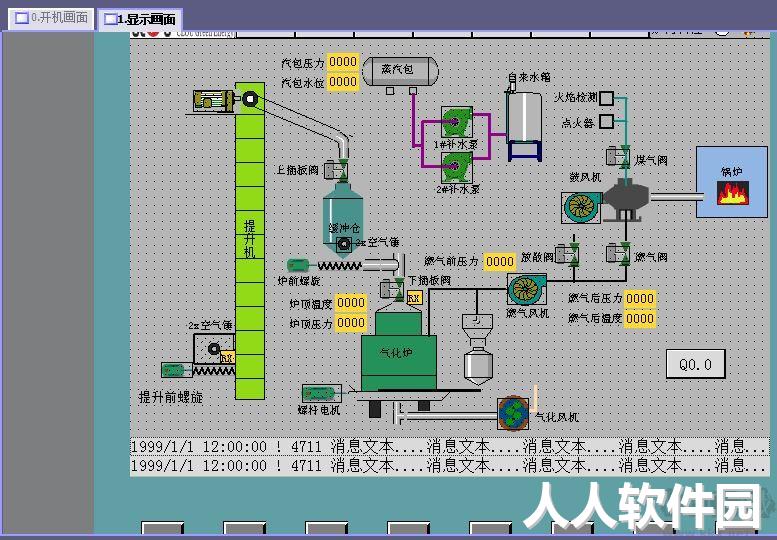Select the 1.显示画面 tab
Viewport: 777px width, 540px height.
(x=140, y=19)
